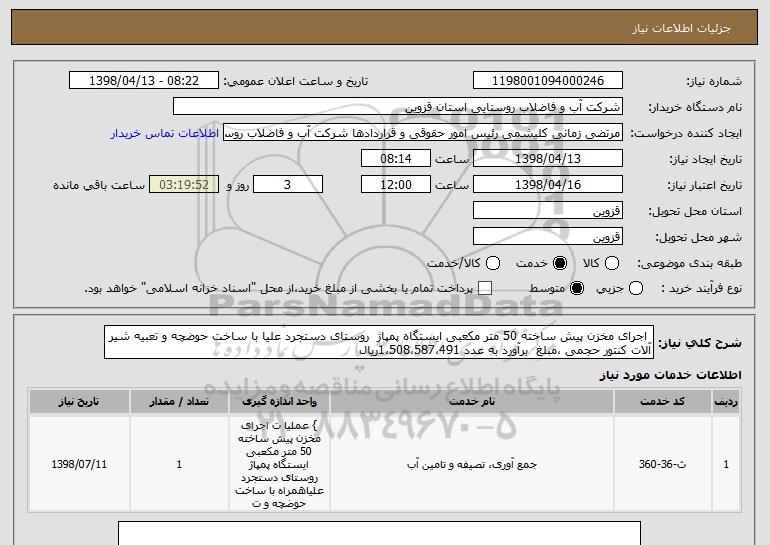770x545 pixels.
Task: Click the delivery city field قزوین
Action: pyautogui.click(x=548, y=237)
